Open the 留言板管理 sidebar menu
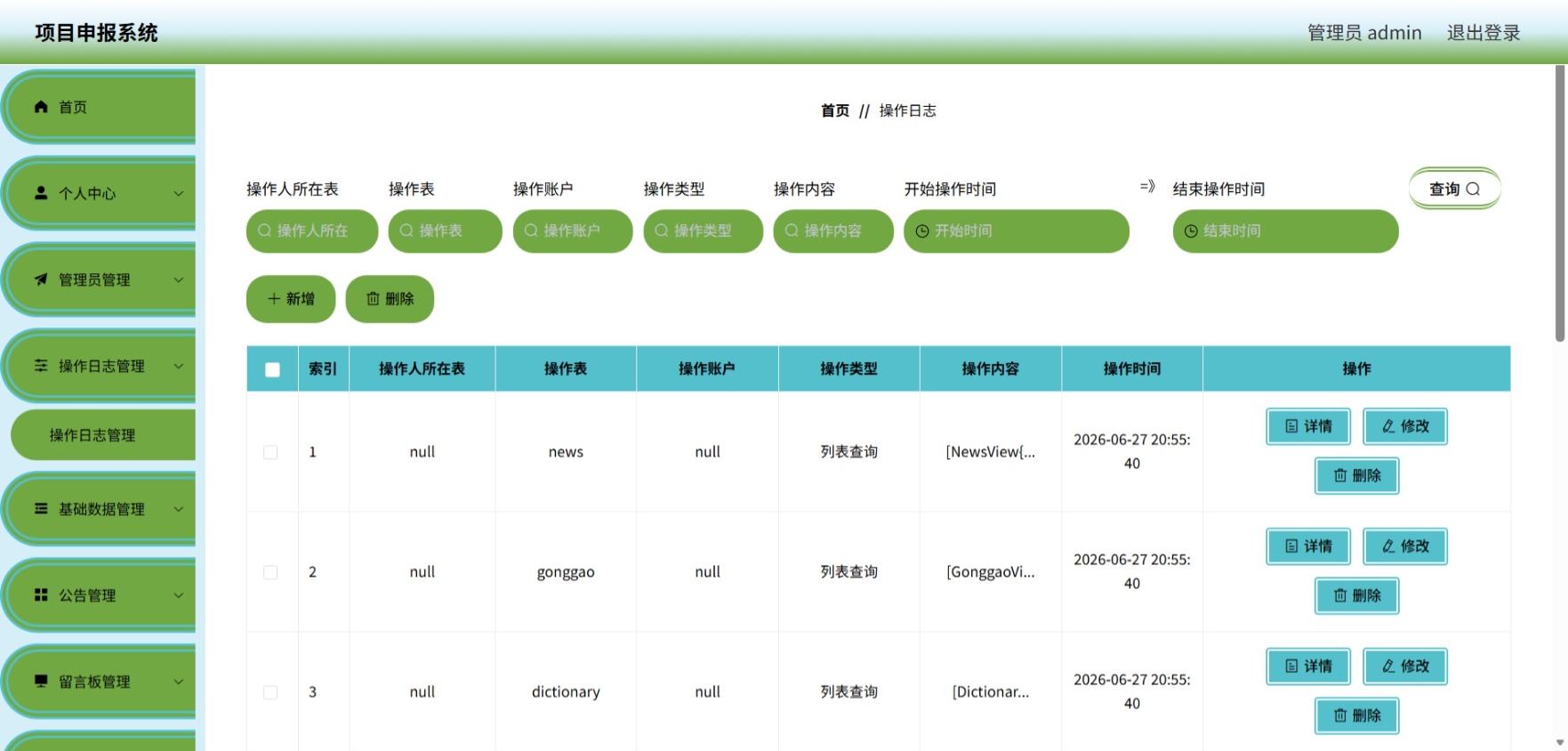The height and width of the screenshot is (751, 1568). (x=100, y=682)
